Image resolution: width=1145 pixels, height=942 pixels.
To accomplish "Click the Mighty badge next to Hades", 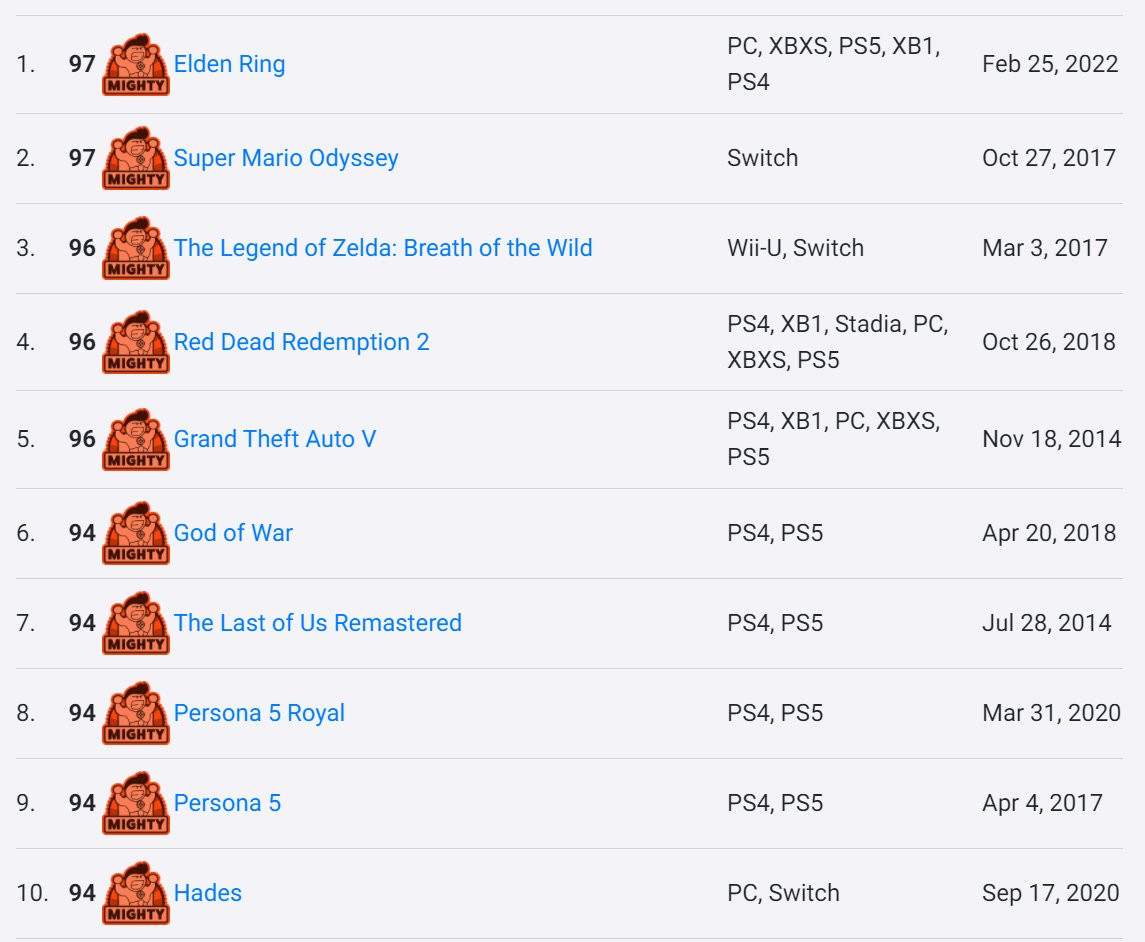I will 136,894.
